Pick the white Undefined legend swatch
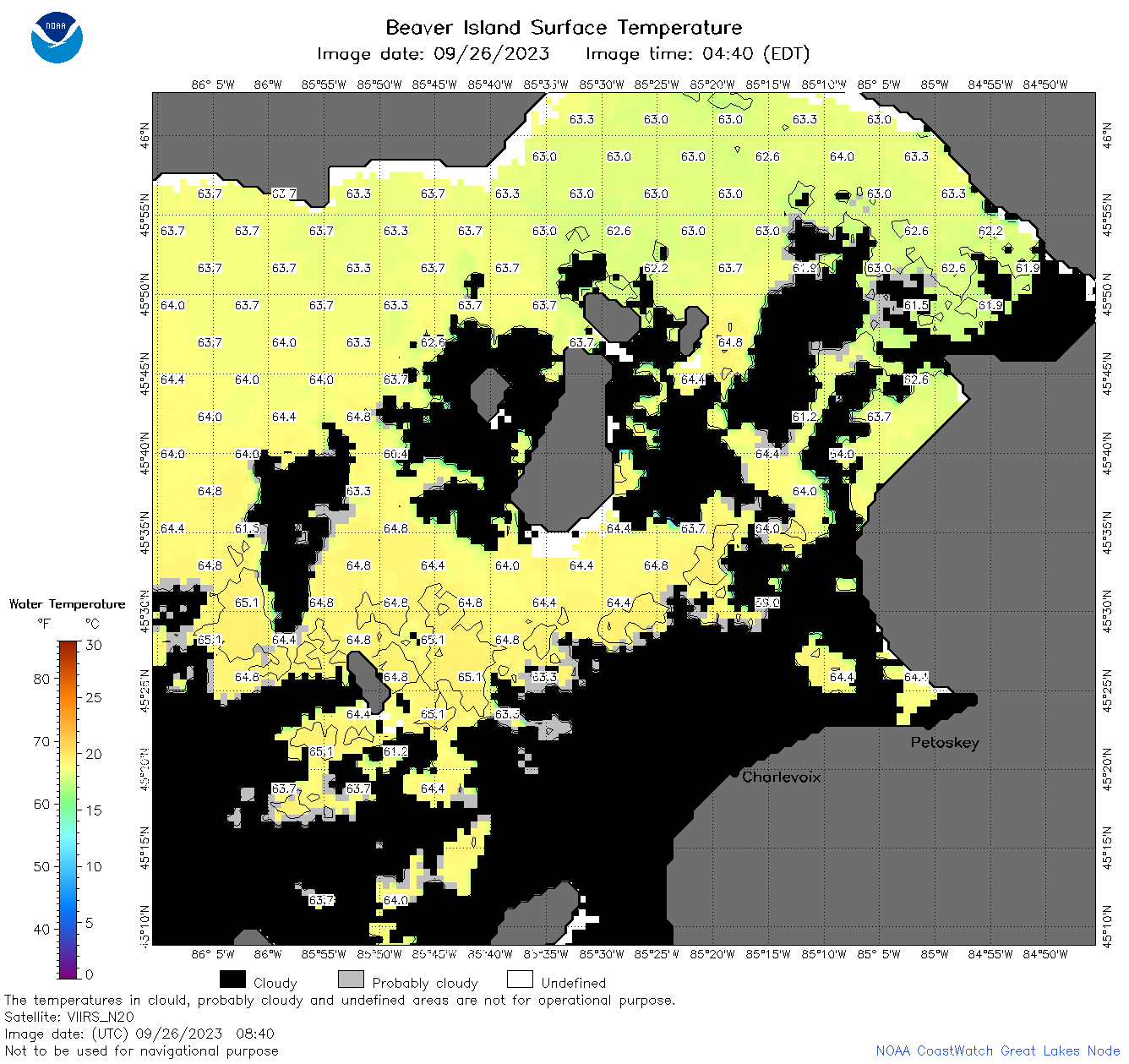The height and width of the screenshot is (1064, 1129). [520, 979]
